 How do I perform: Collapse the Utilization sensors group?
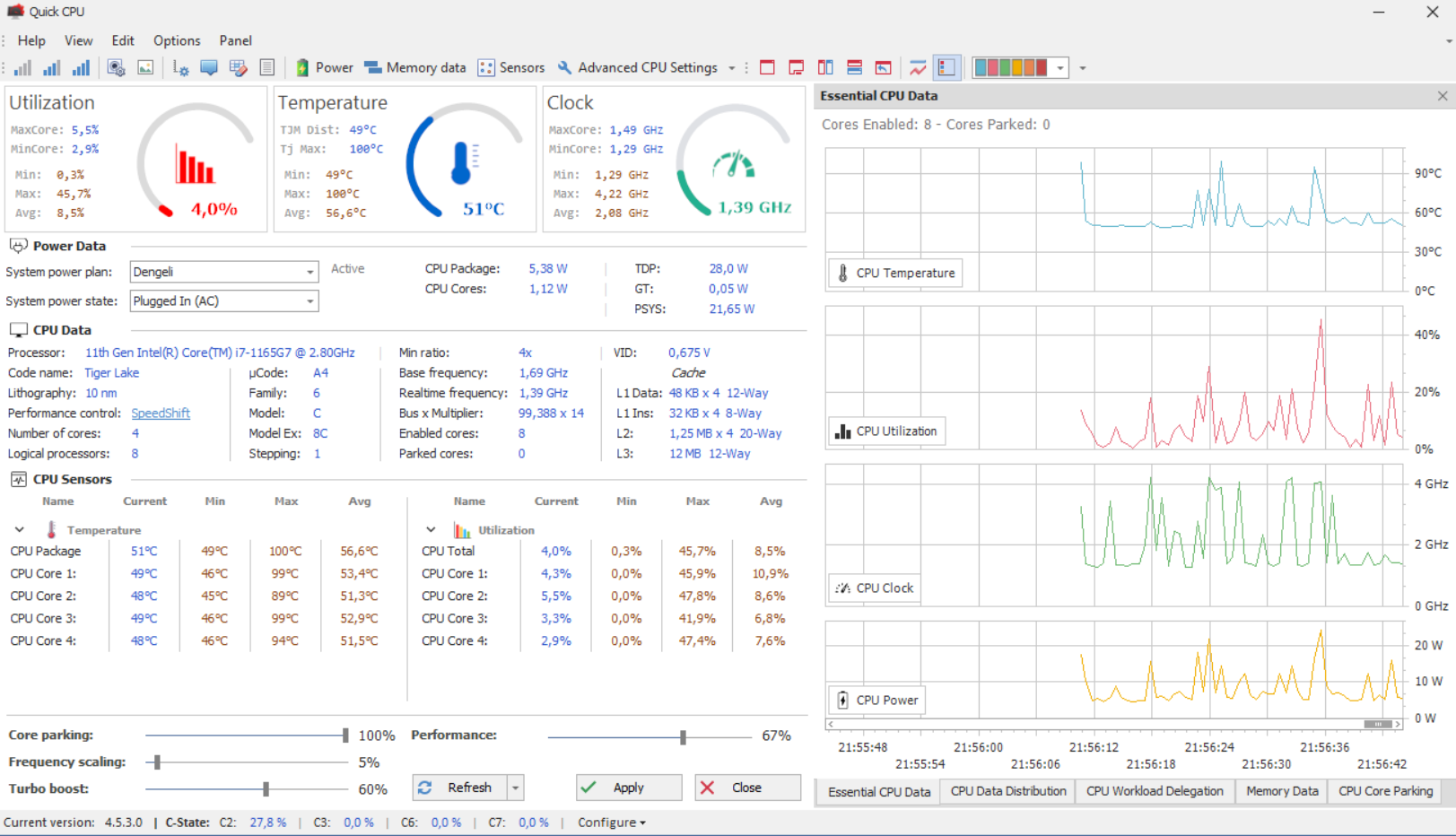431,530
